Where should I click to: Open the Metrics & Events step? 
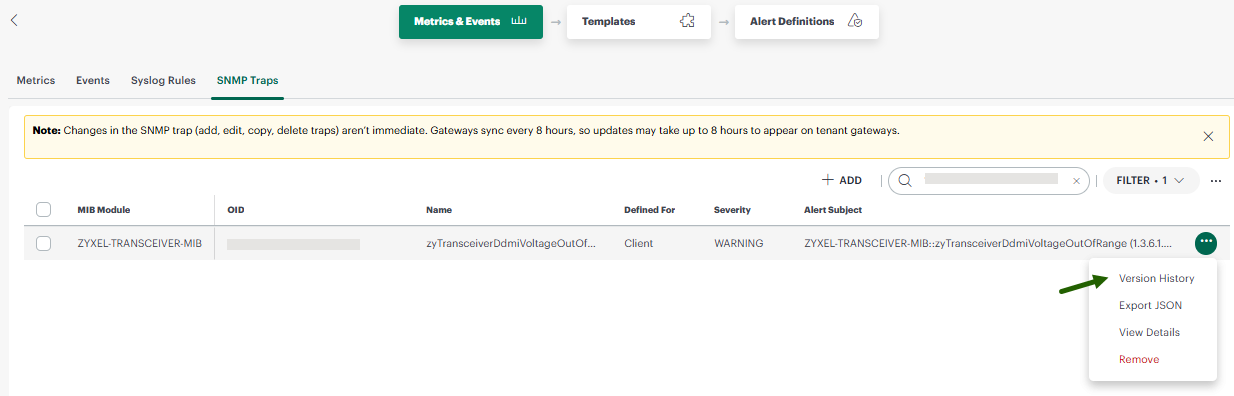click(x=471, y=22)
